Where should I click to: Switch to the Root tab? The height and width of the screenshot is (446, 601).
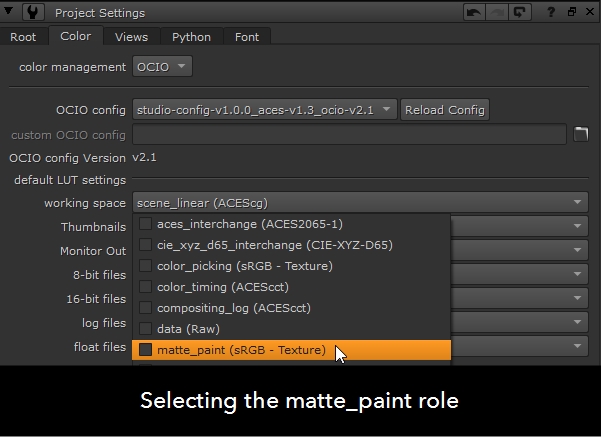coord(23,37)
